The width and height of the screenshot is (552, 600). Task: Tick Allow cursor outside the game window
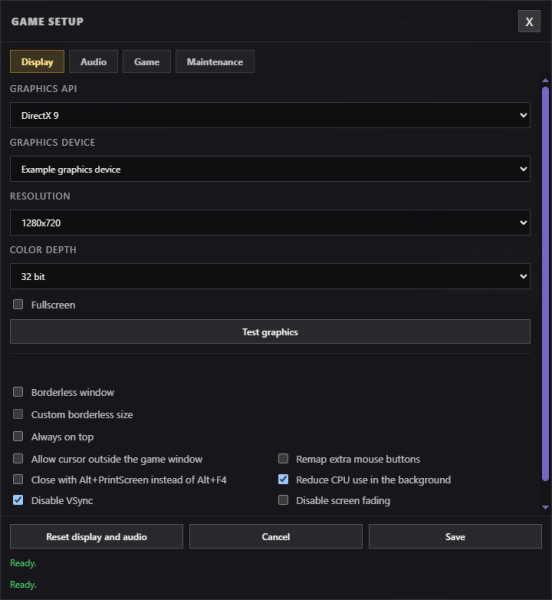(18, 458)
